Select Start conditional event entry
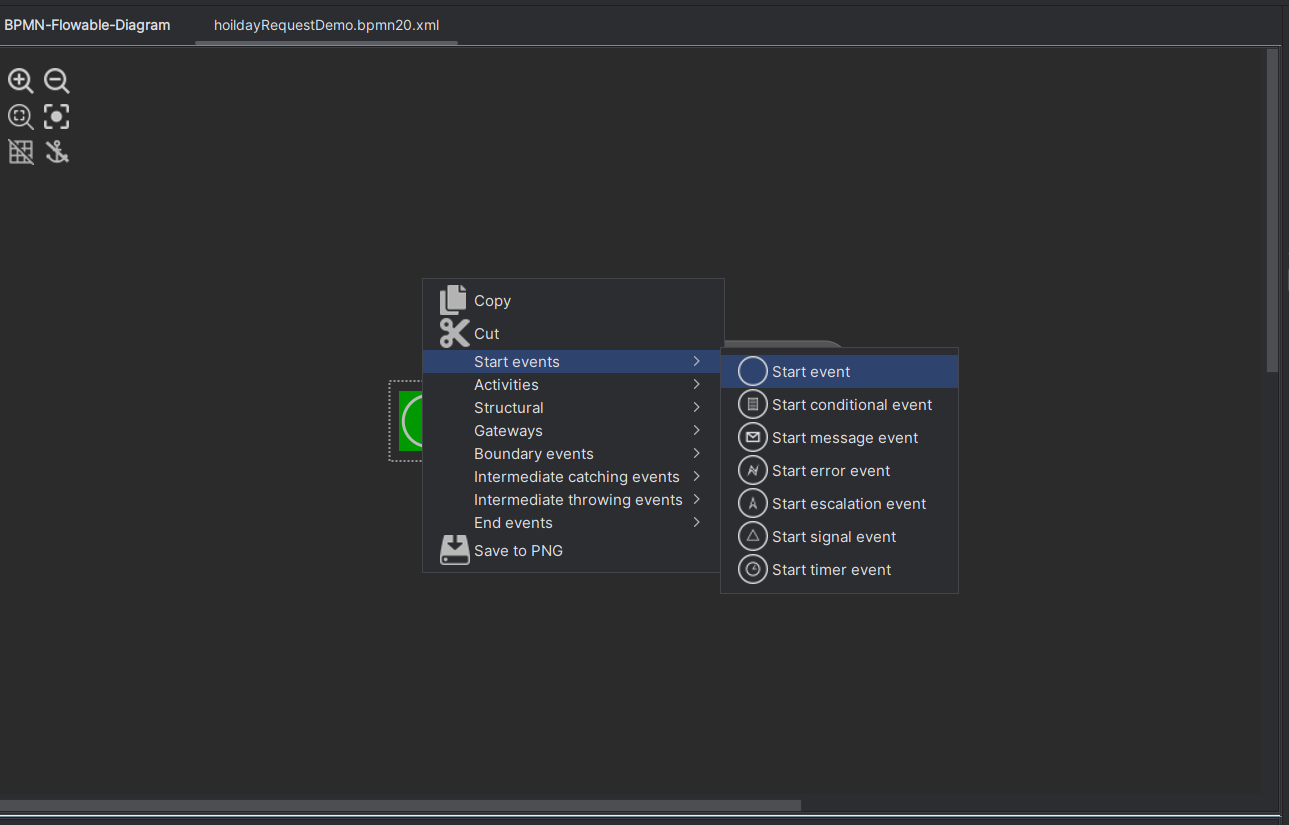The height and width of the screenshot is (825, 1289). (840, 405)
